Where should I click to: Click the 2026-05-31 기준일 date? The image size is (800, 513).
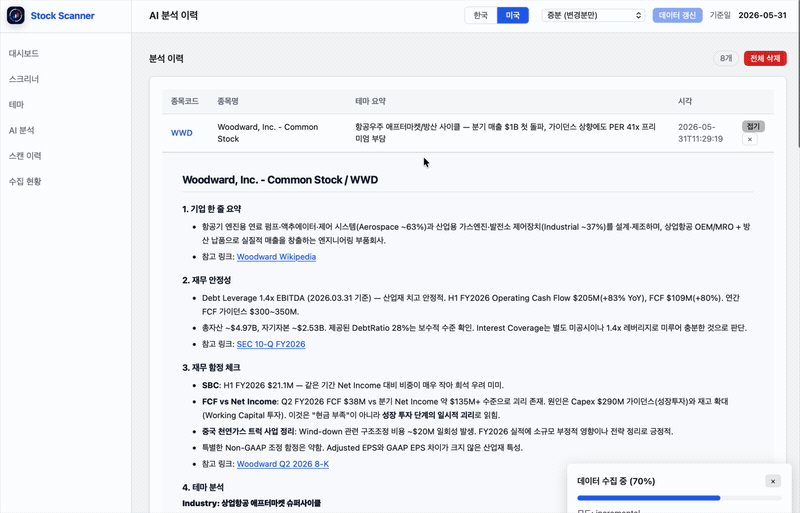click(x=762, y=15)
